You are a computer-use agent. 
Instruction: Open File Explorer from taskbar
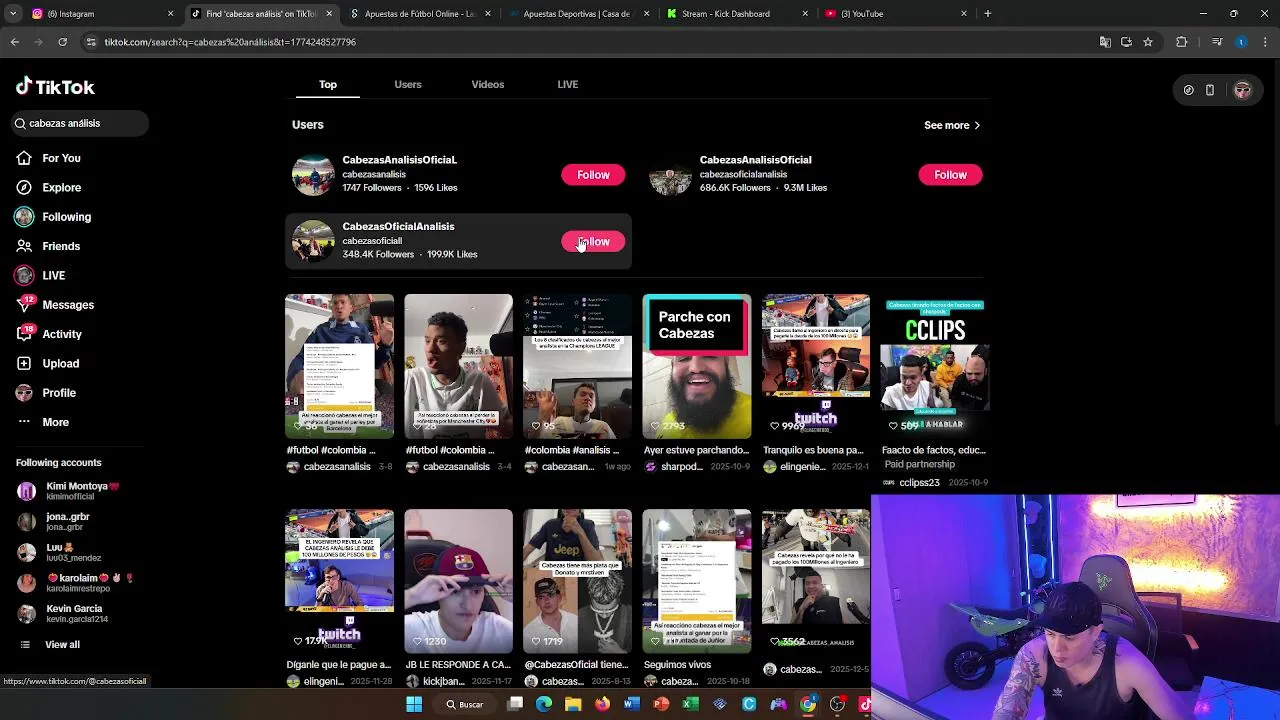(573, 705)
